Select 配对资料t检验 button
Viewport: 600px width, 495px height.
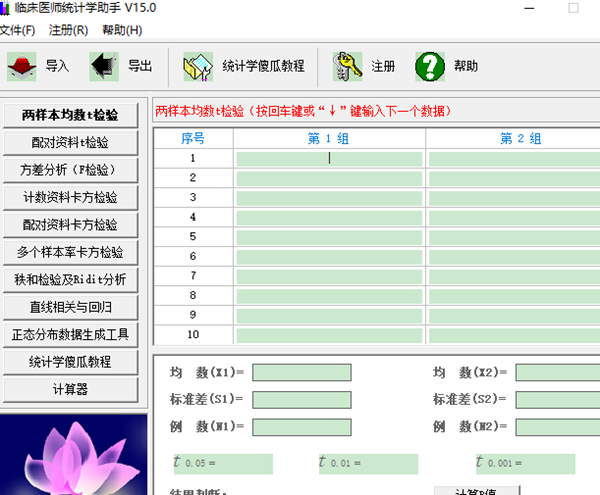click(70, 143)
